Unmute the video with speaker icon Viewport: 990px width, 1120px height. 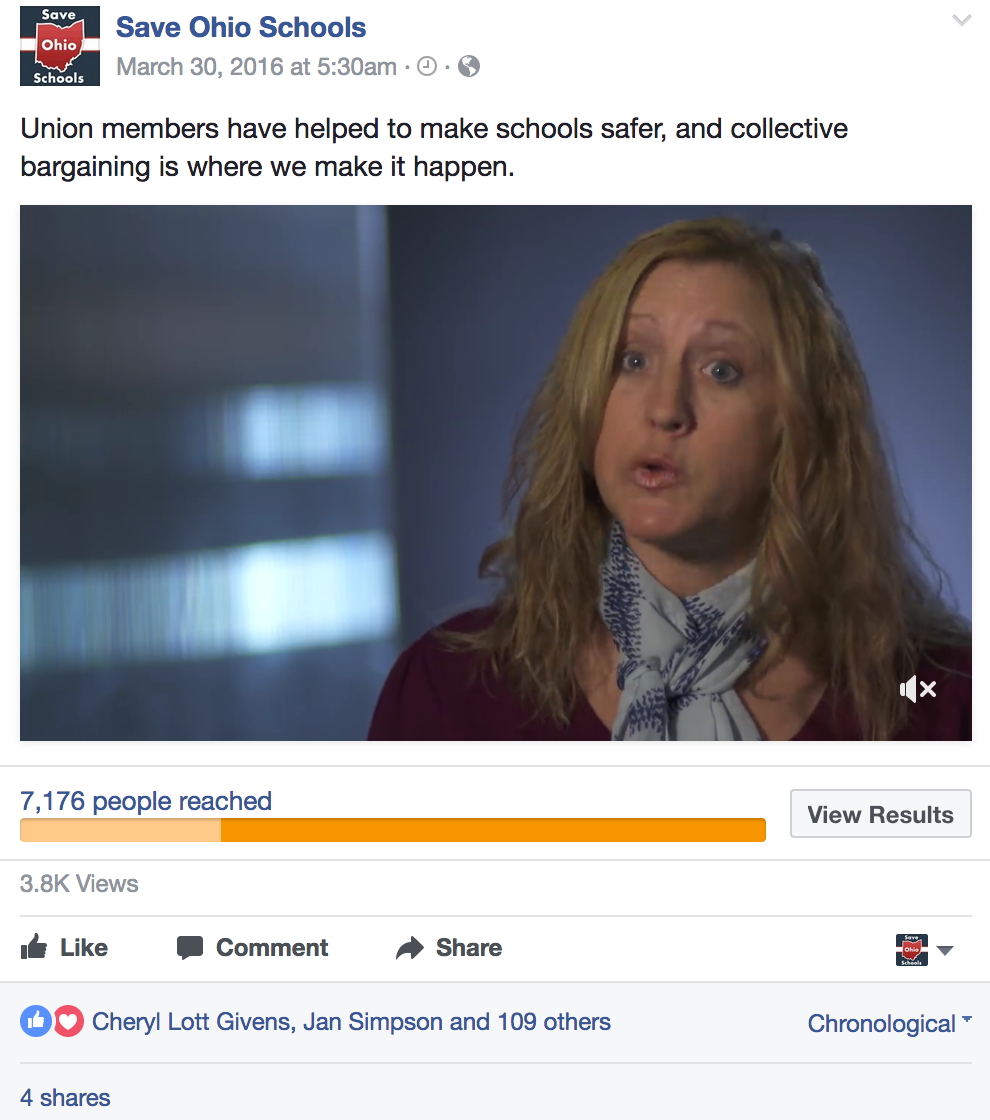(918, 689)
